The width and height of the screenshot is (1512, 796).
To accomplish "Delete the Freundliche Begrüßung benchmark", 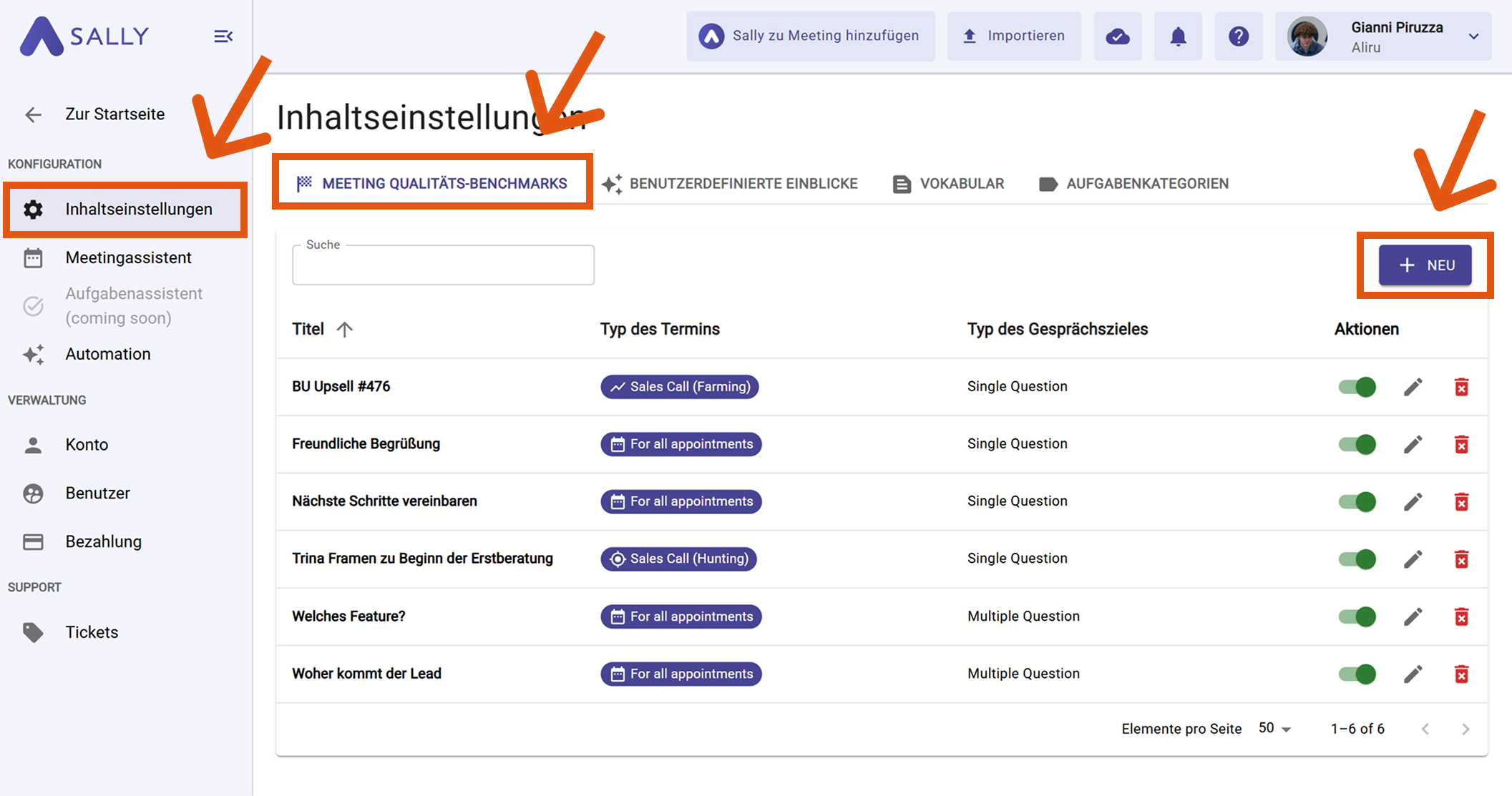I will pyautogui.click(x=1461, y=444).
